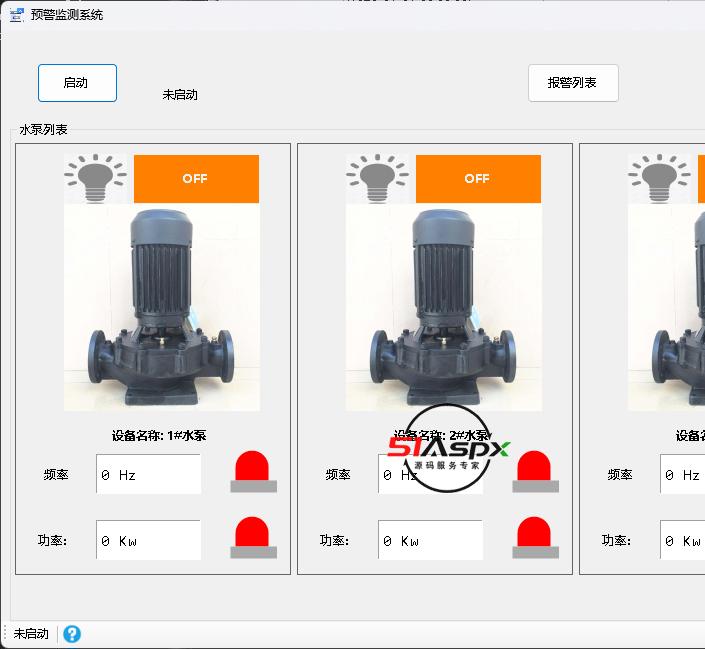The width and height of the screenshot is (705, 649).
Task: Click the 功率: label in the 2#水泵 card
Action: coord(334,540)
